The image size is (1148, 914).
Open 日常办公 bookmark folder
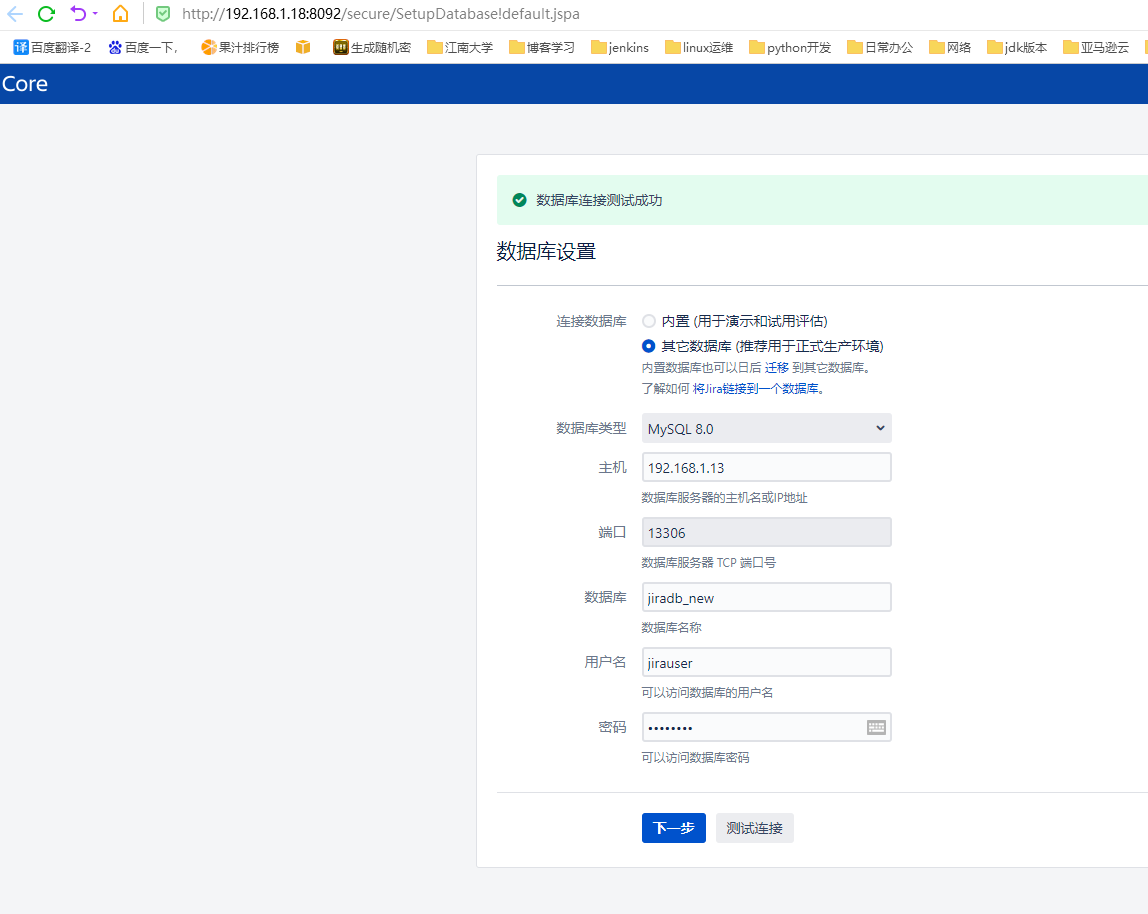[880, 48]
